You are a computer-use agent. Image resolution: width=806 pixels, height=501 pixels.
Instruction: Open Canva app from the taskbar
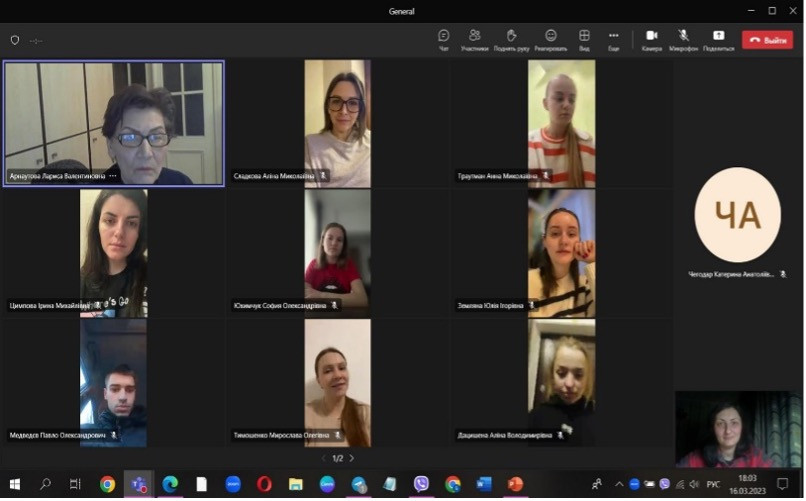pos(327,484)
